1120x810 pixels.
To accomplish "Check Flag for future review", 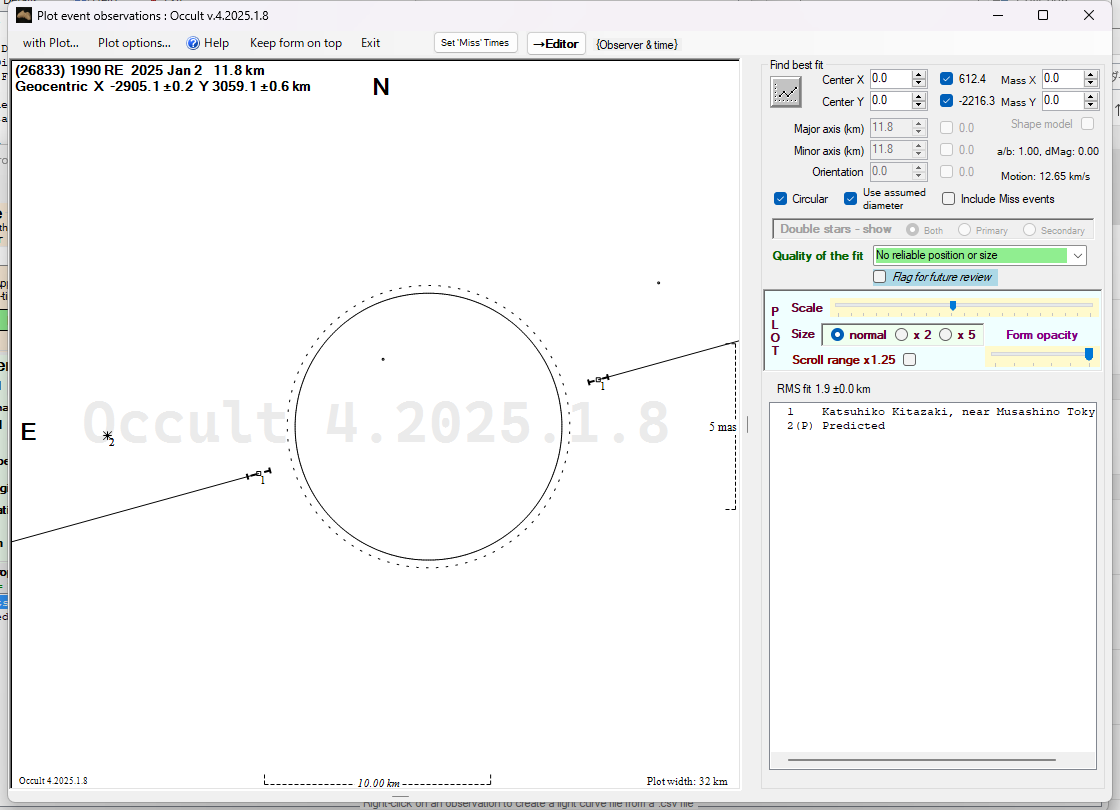I will (x=880, y=277).
